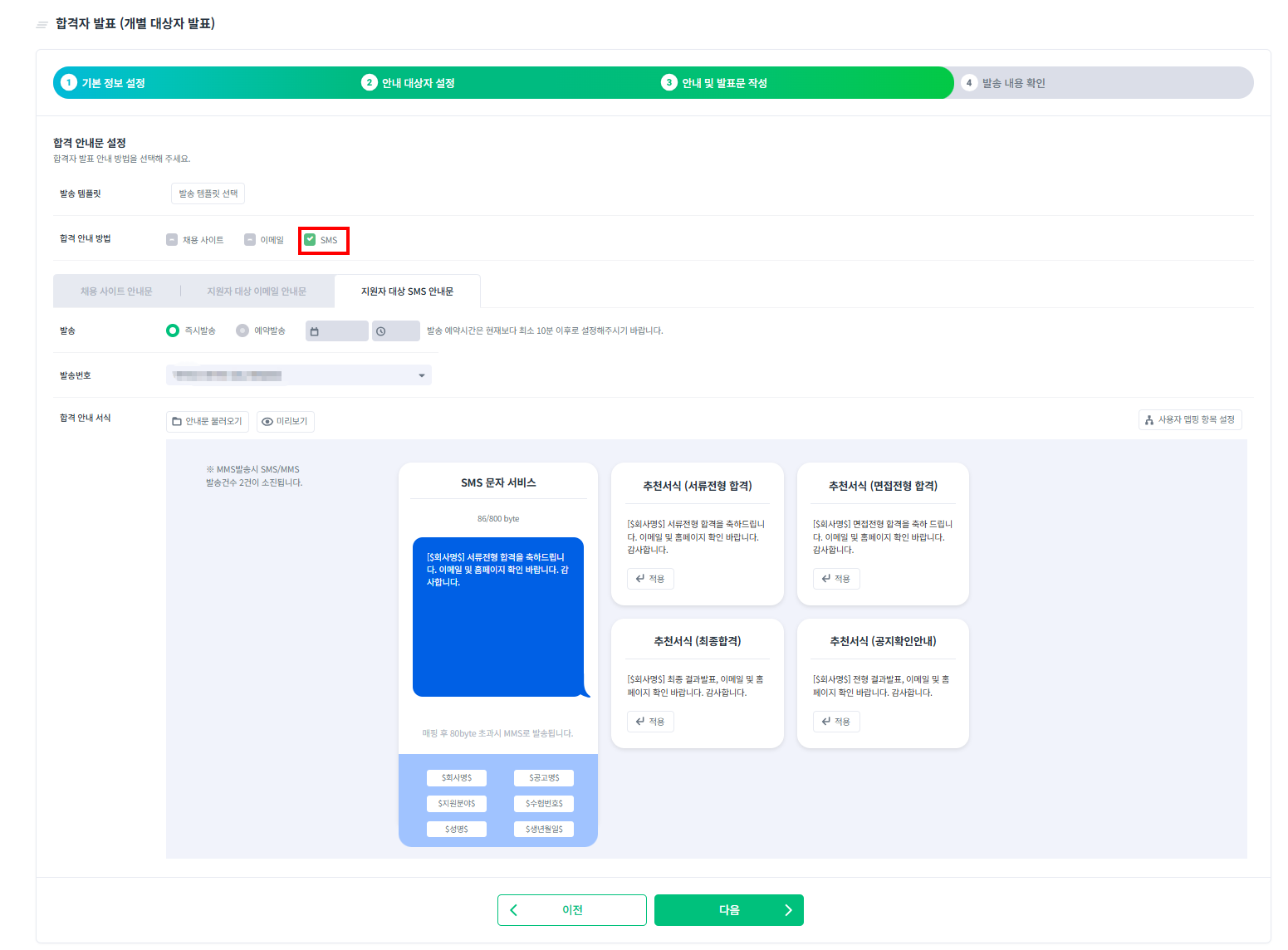The width and height of the screenshot is (1288, 950).
Task: Expand the 발송번호 dropdown
Action: click(x=298, y=375)
